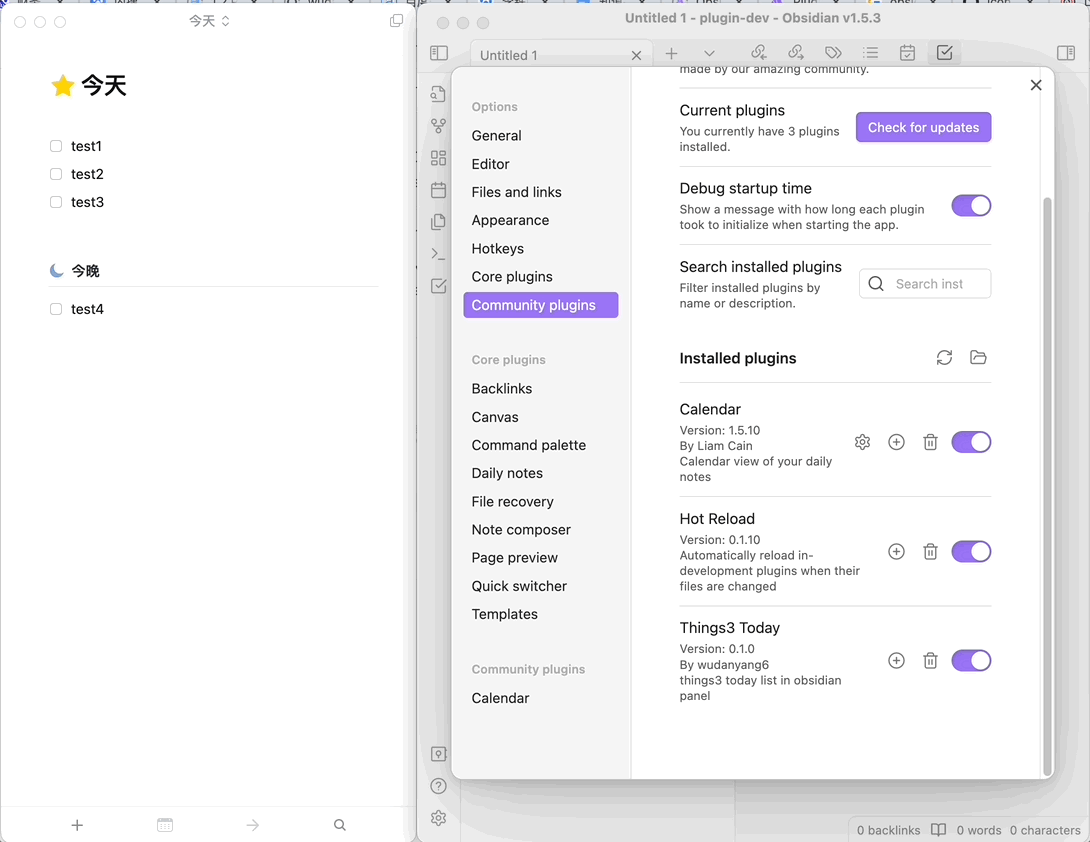Viewport: 1090px width, 842px height.
Task: Open a new tab with the plus icon
Action: coord(672,53)
